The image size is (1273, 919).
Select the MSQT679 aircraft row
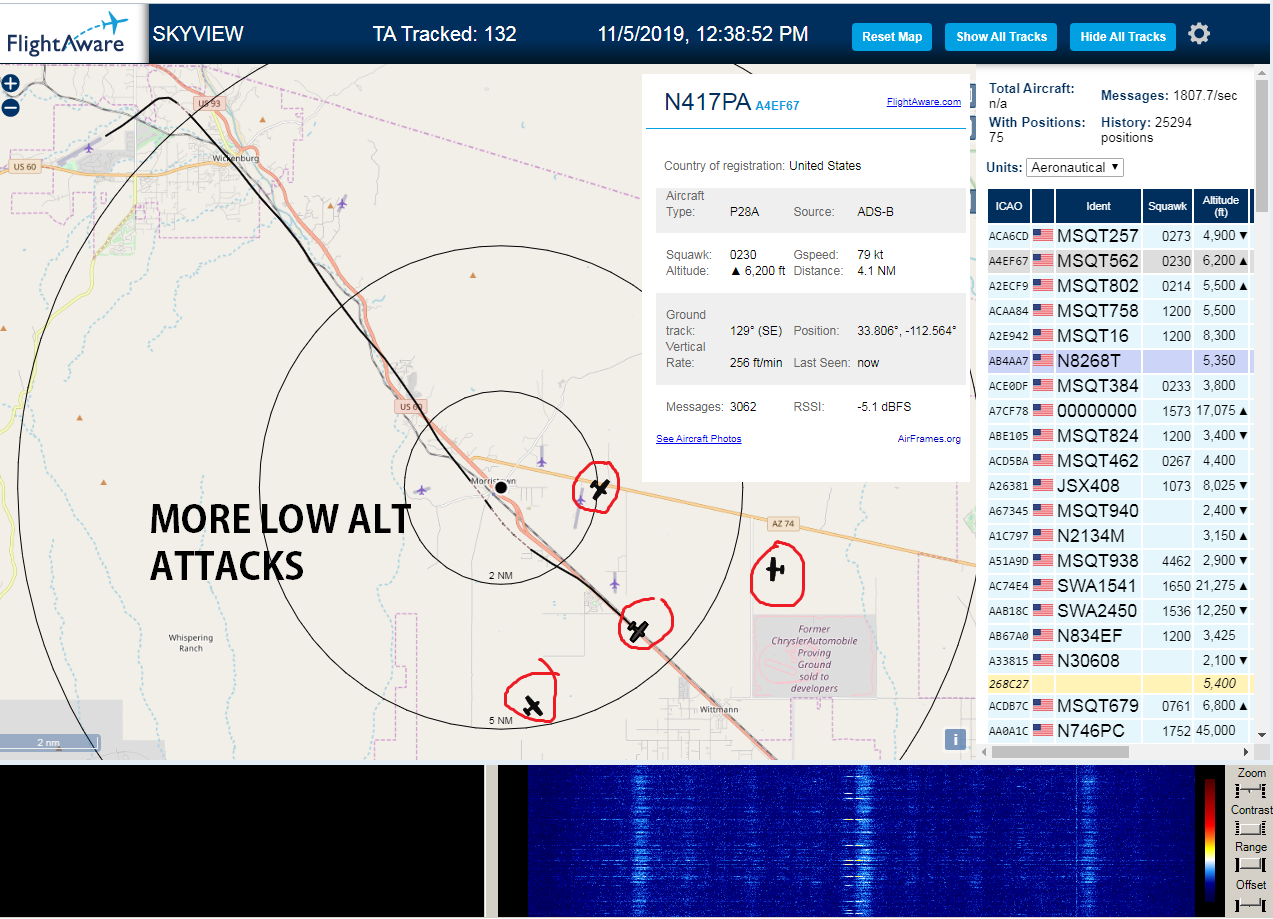[x=1119, y=706]
